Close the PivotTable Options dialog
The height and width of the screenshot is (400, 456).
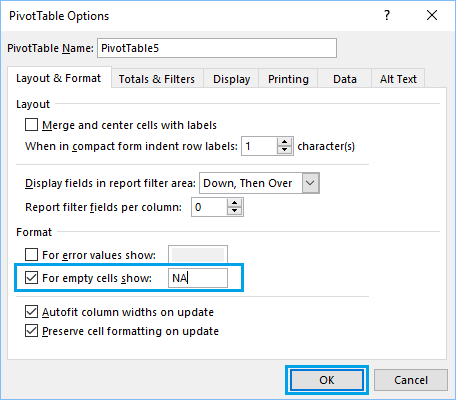[432, 15]
